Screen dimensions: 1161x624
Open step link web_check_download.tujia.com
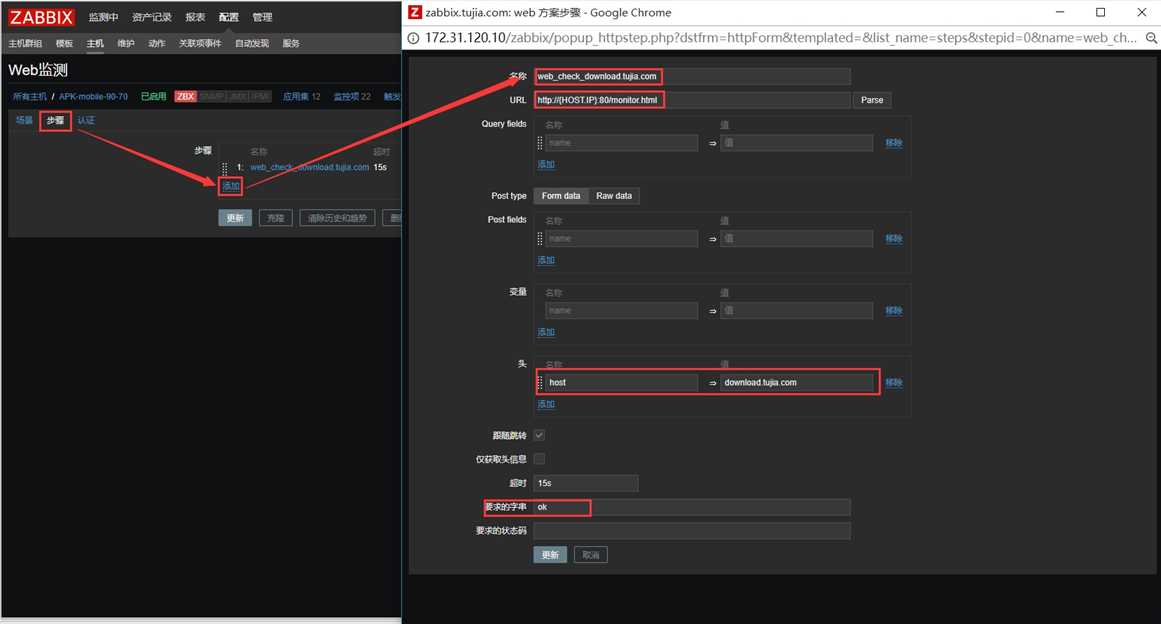point(310,167)
